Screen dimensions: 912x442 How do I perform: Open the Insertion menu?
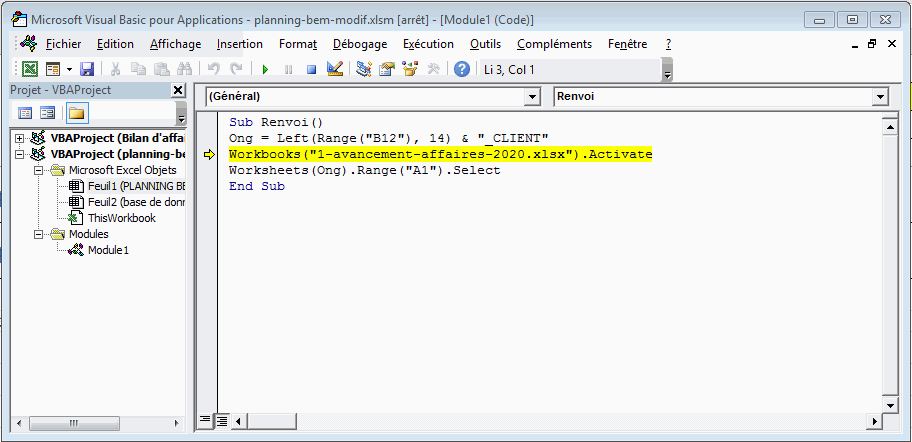[240, 44]
